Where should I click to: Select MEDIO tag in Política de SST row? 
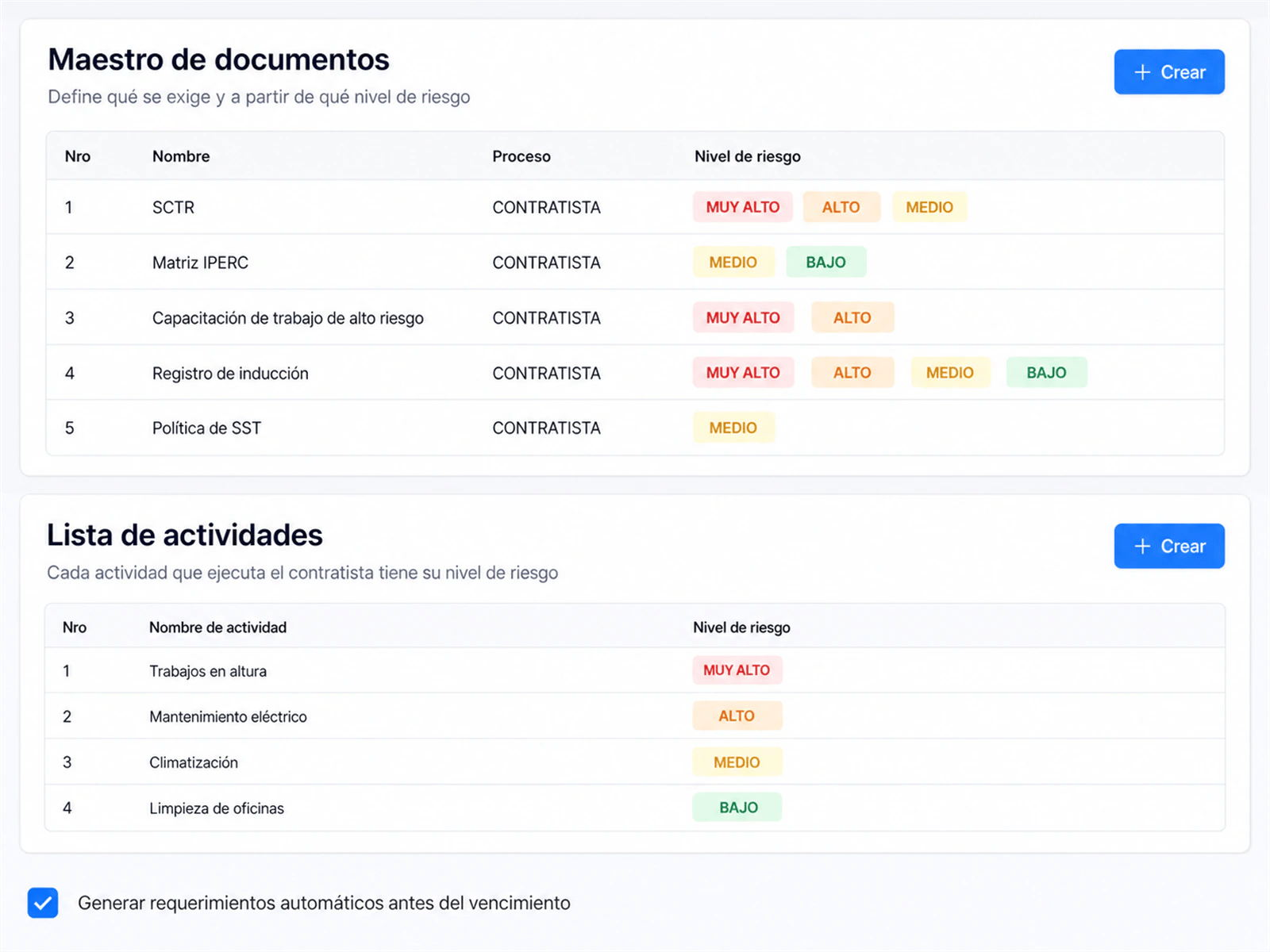(x=733, y=428)
